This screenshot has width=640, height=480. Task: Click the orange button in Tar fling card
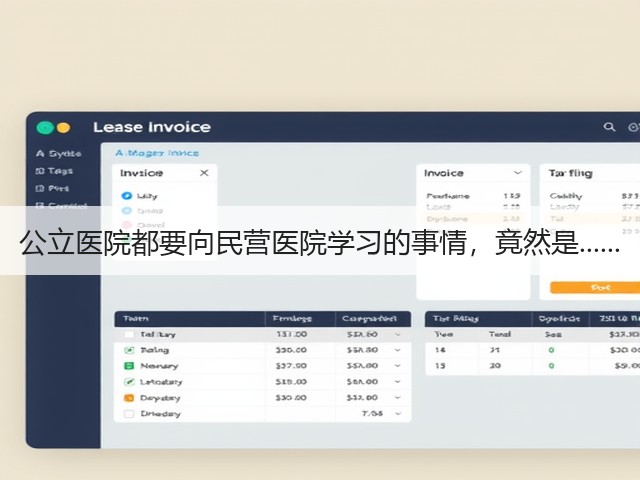tap(595, 287)
